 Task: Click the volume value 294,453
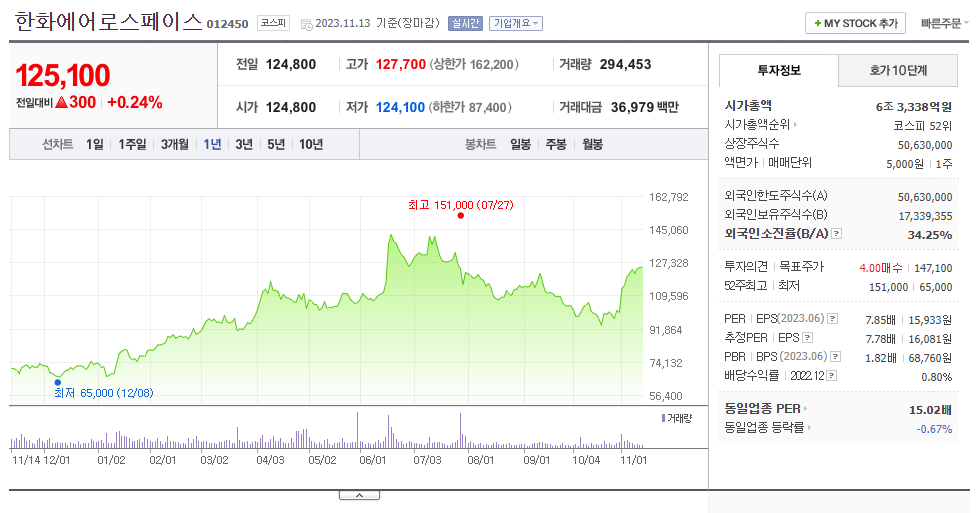626,64
